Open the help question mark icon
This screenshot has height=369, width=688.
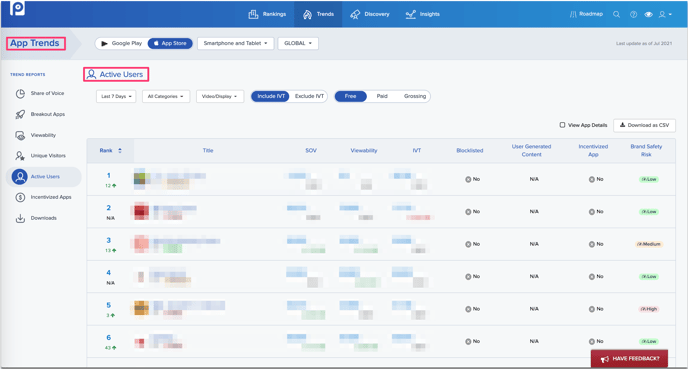click(x=634, y=14)
